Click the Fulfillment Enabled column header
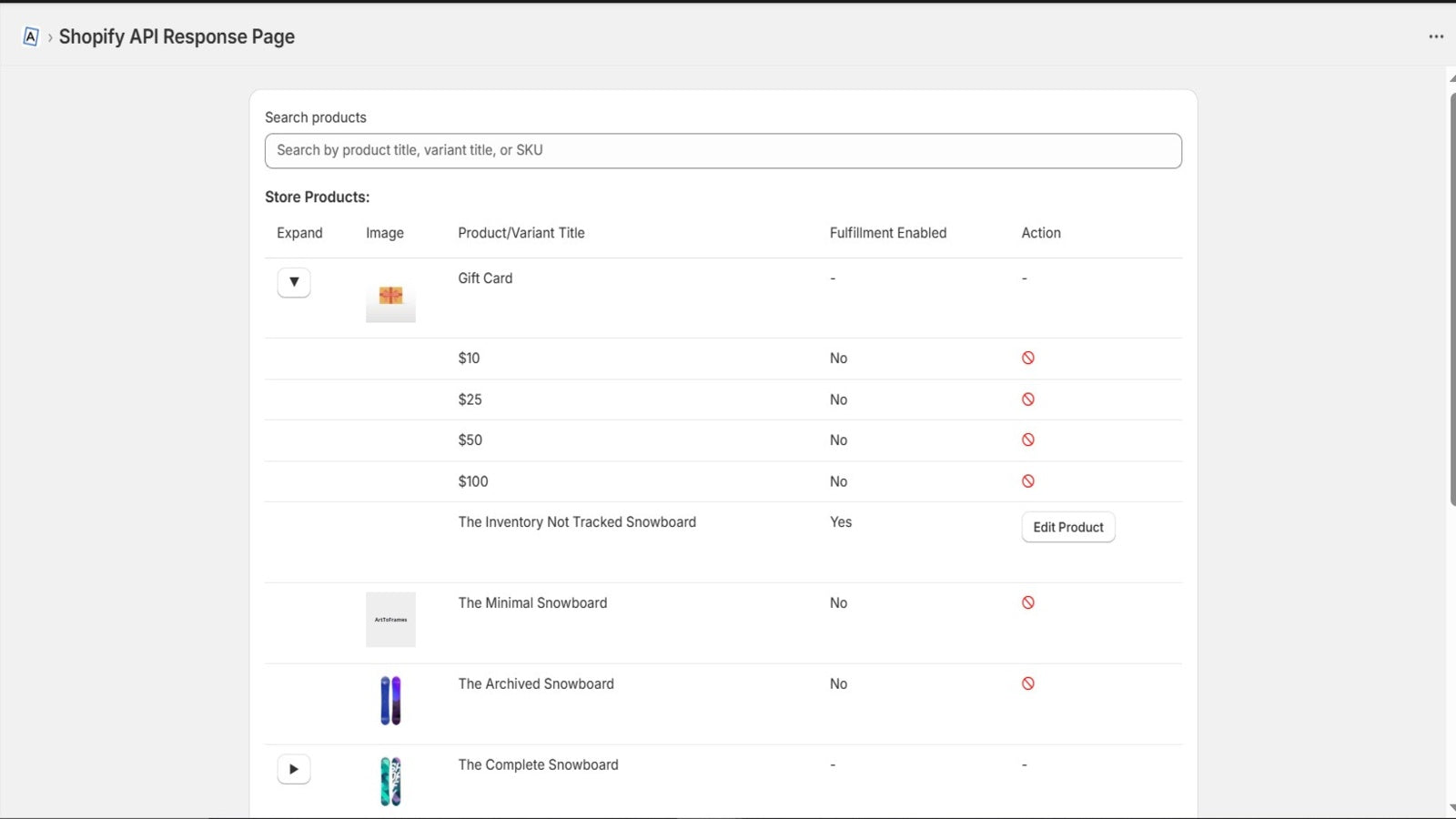The image size is (1456, 819). point(888,233)
